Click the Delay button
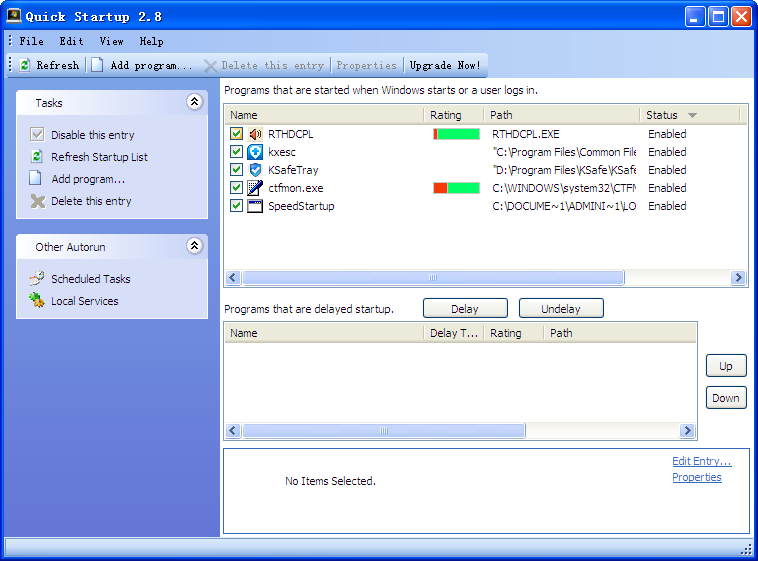 point(465,309)
